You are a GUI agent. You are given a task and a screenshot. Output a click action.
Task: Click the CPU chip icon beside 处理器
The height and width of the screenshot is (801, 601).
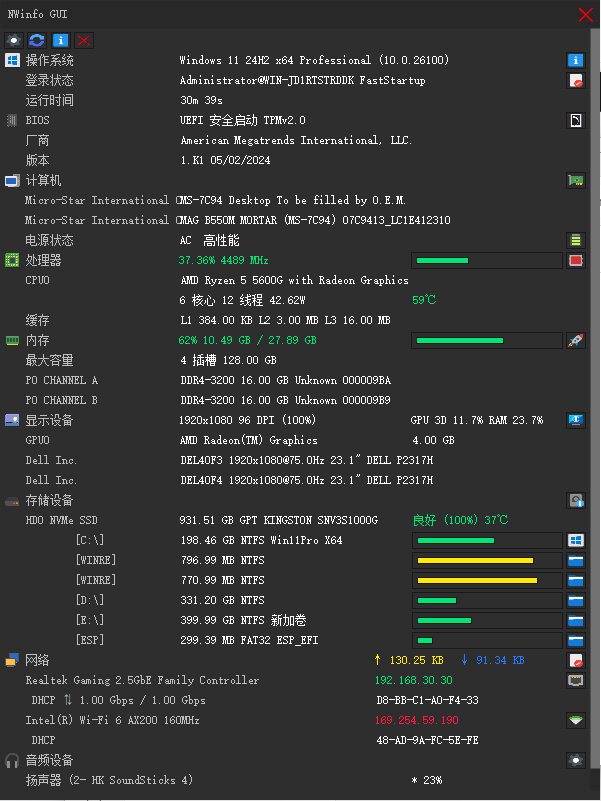[12, 260]
